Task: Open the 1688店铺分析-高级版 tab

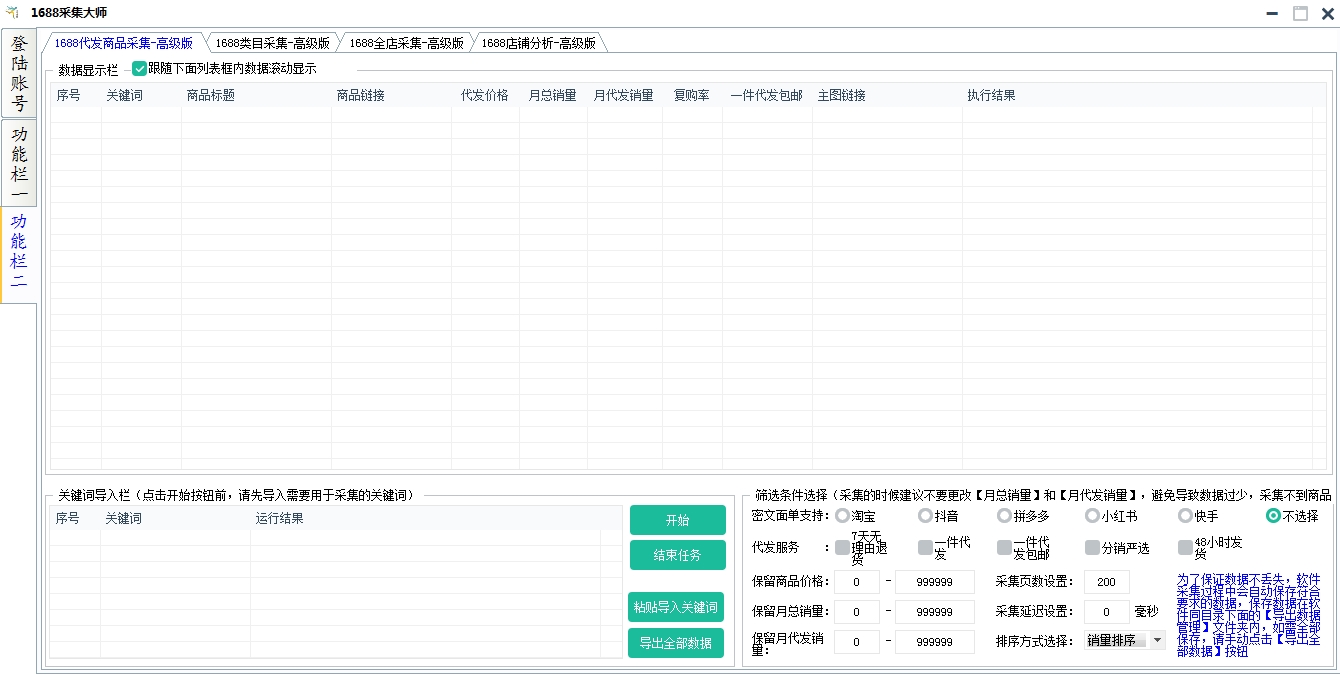Action: pyautogui.click(x=538, y=43)
